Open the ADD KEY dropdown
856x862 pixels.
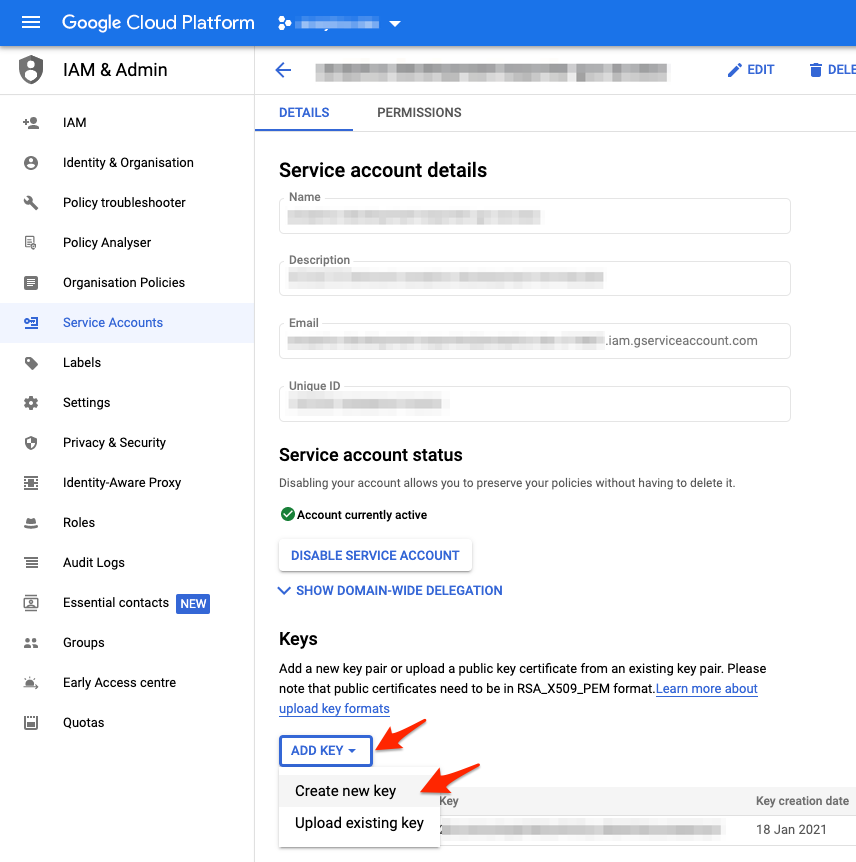325,750
